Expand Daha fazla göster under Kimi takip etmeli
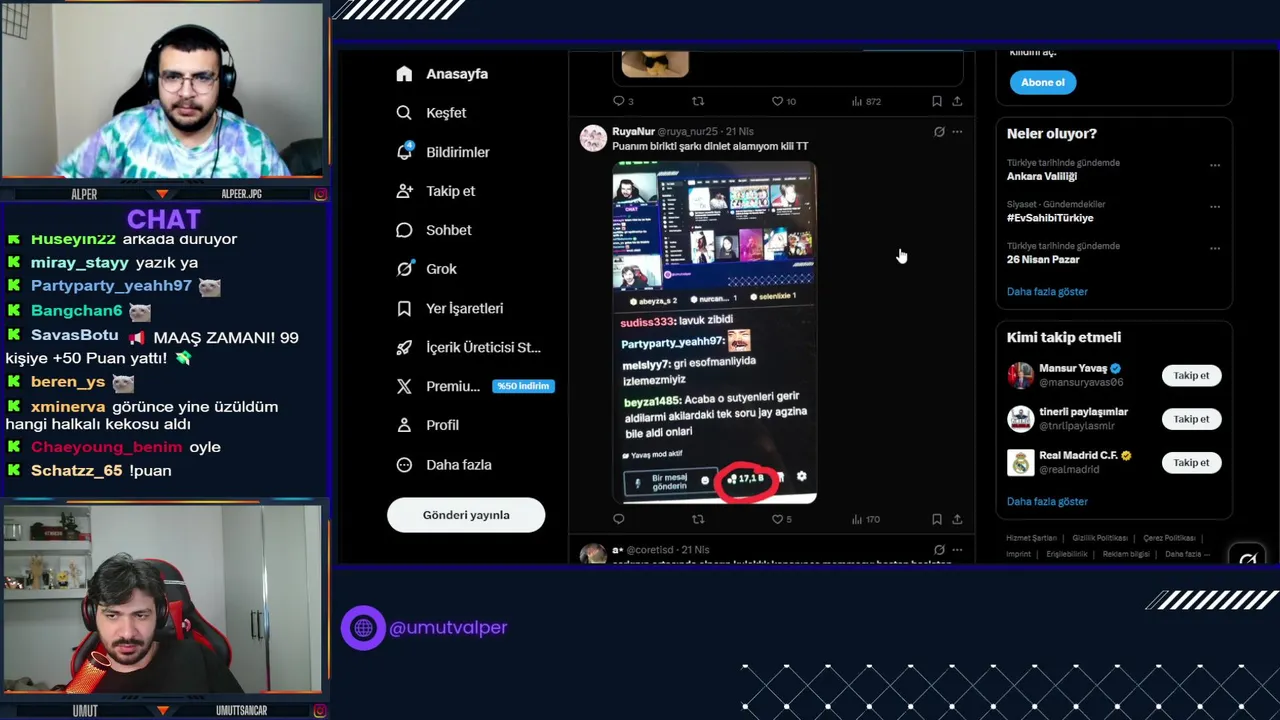1280x720 pixels. pyautogui.click(x=1047, y=502)
